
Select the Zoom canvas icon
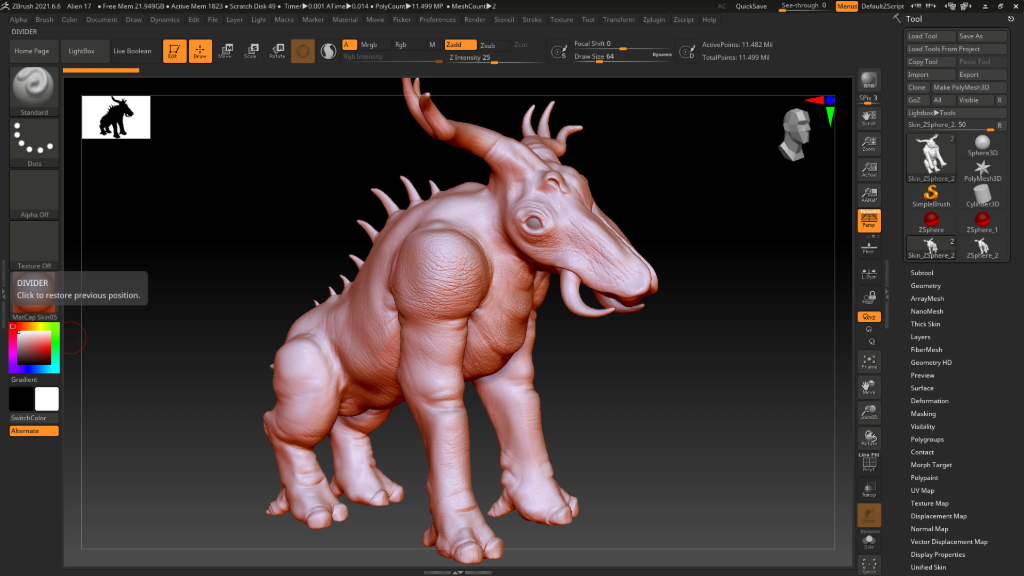(x=869, y=144)
